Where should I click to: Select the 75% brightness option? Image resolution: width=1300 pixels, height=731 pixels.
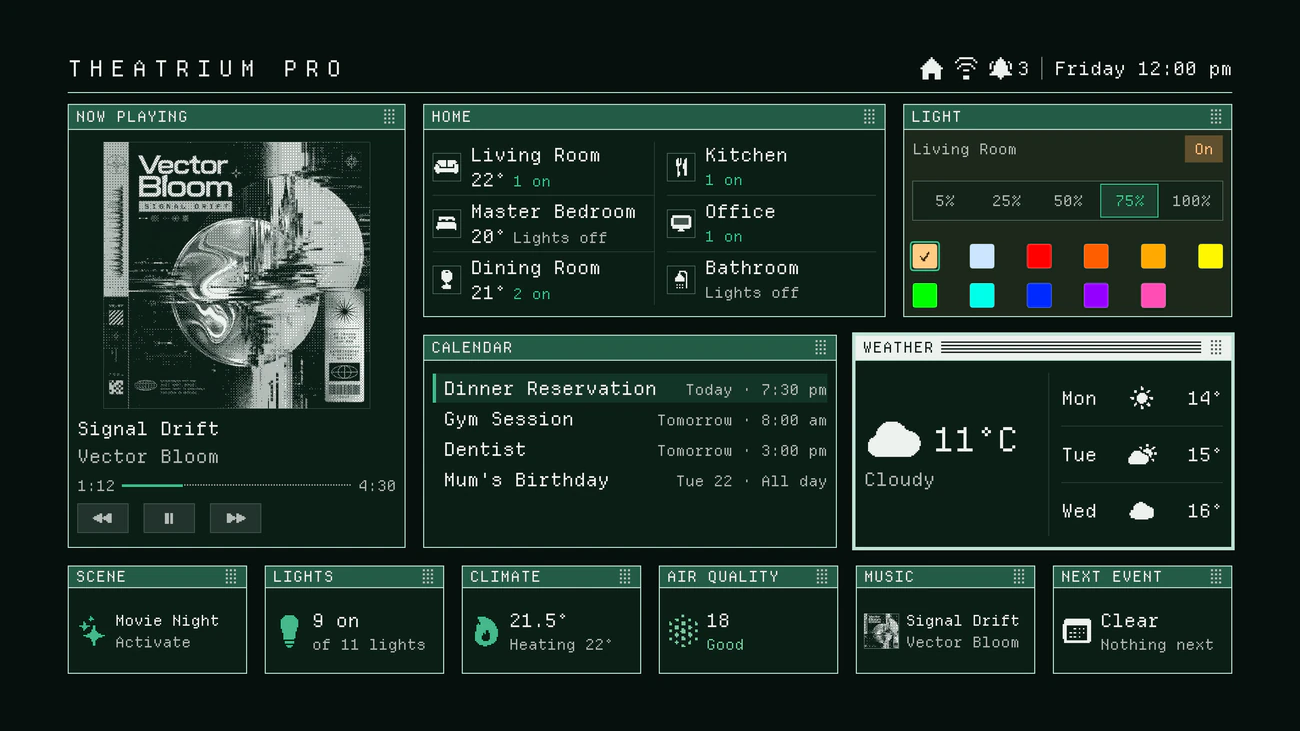1129,201
